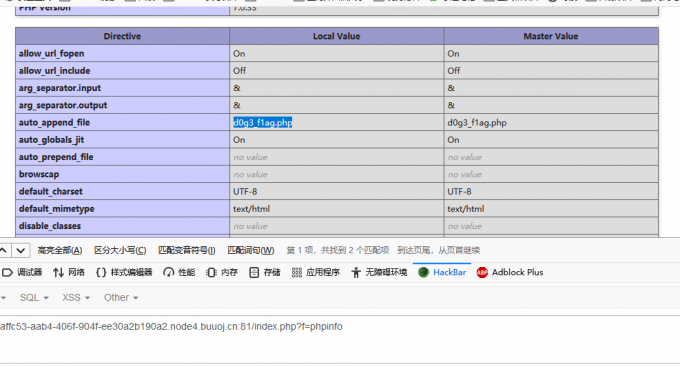Switch to the HackBar tab
The image size is (680, 367).
(442, 272)
